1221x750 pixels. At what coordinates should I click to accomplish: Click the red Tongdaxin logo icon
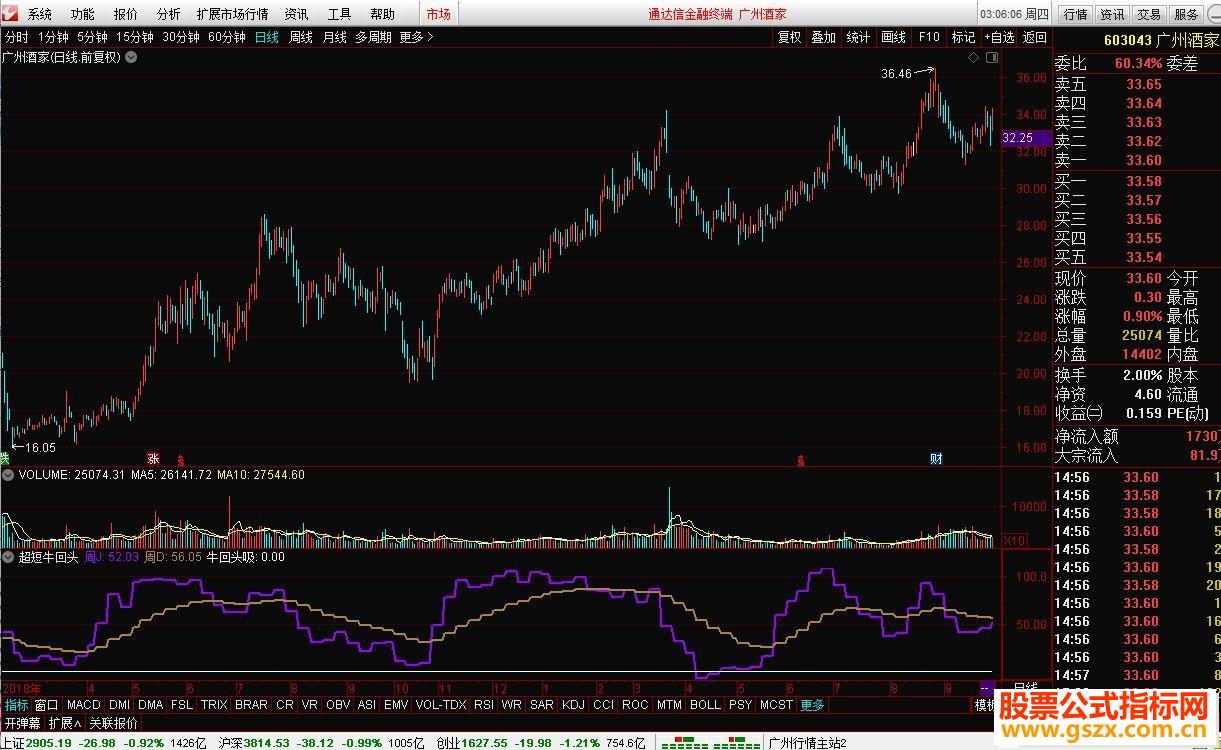pyautogui.click(x=11, y=14)
